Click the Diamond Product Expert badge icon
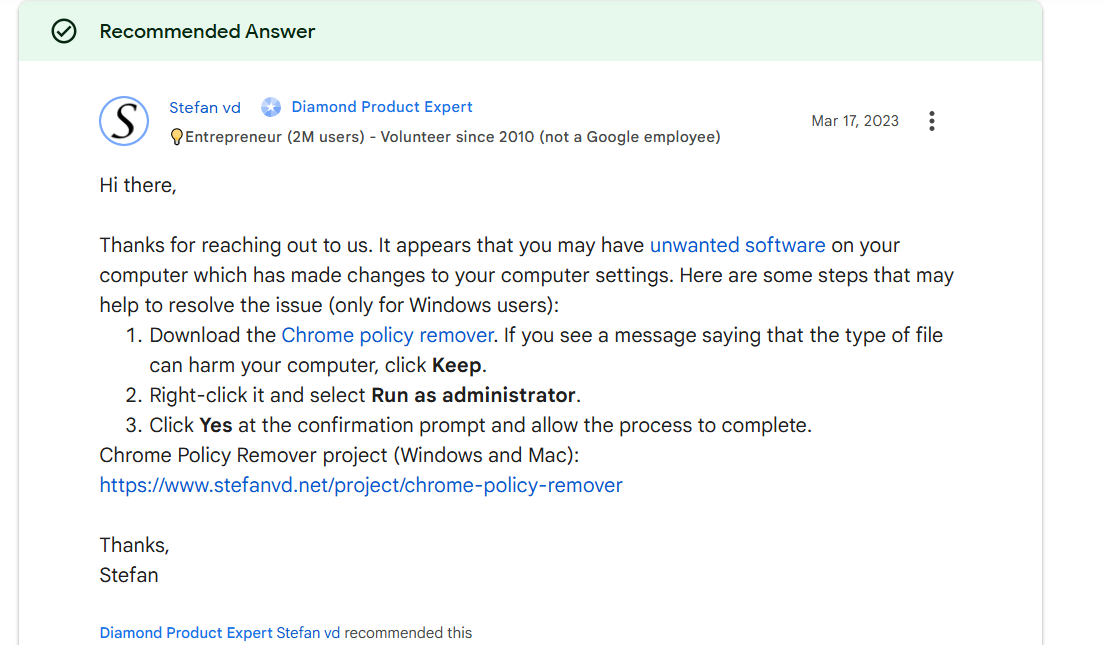The width and height of the screenshot is (1104, 645). (271, 107)
